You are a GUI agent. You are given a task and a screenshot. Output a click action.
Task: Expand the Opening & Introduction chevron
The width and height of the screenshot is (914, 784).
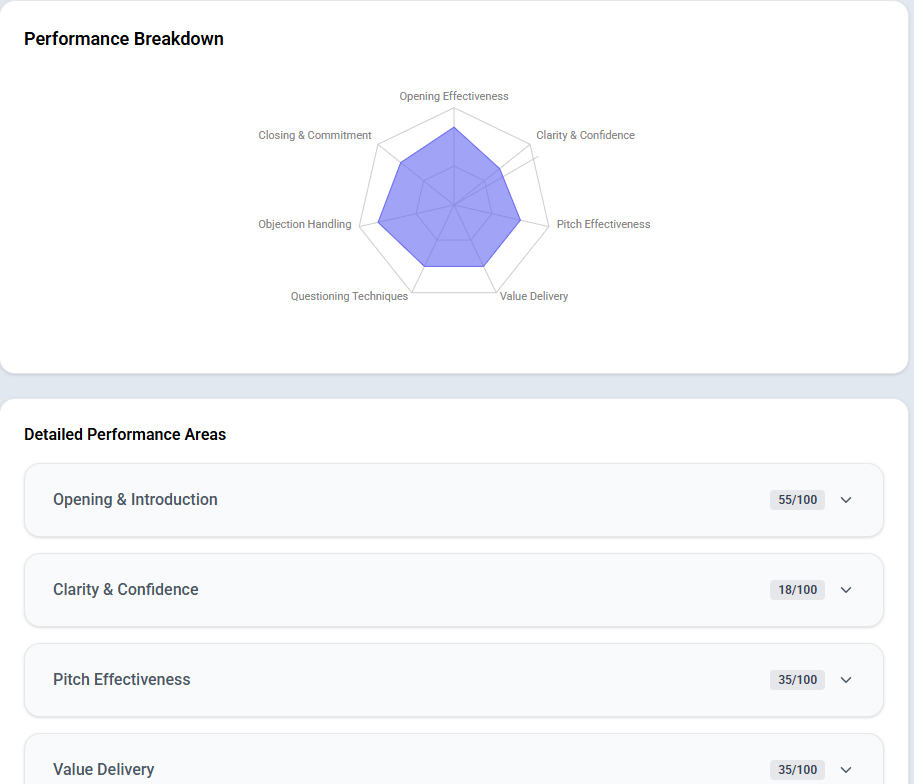tap(846, 500)
